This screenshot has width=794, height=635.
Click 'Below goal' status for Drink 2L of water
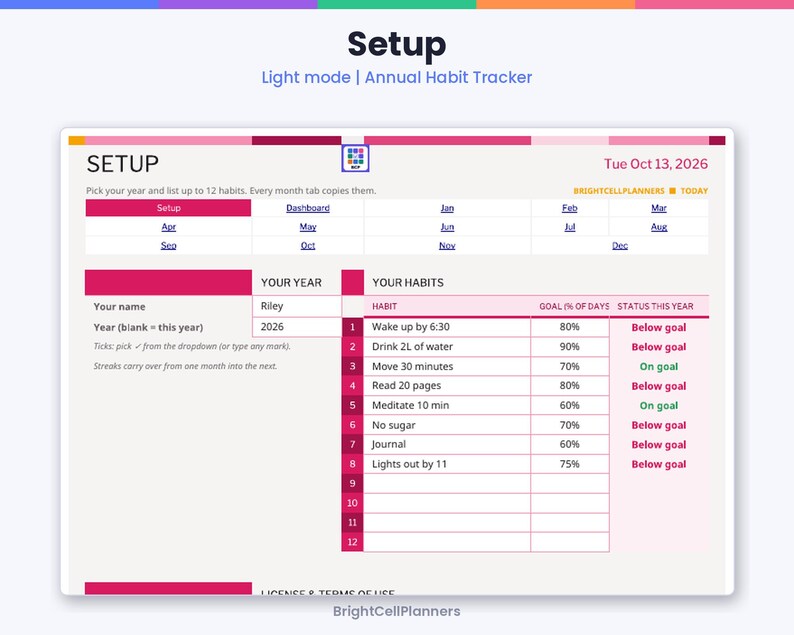click(x=659, y=347)
